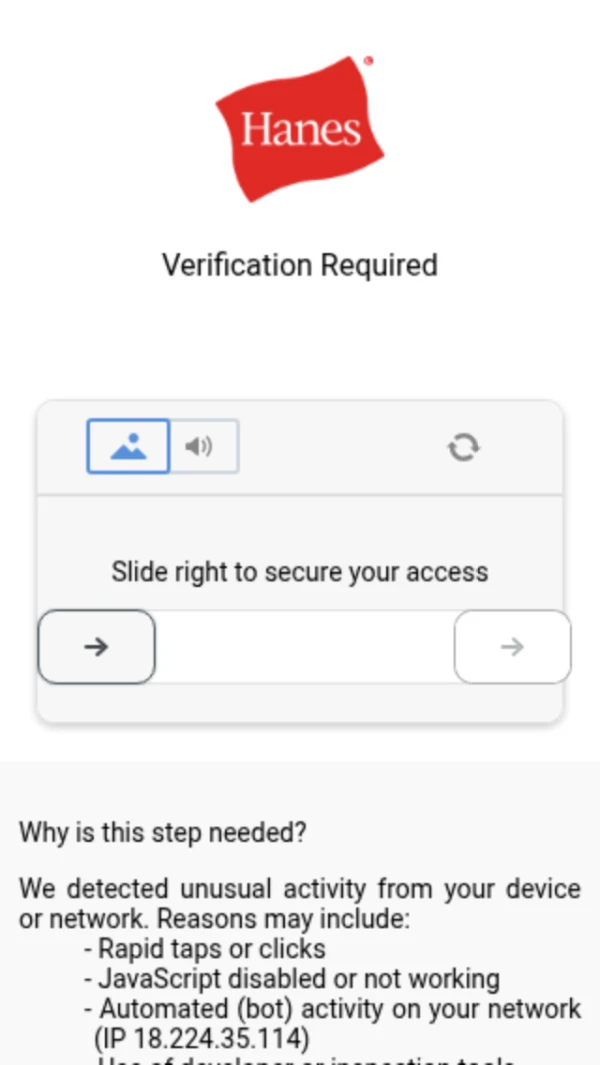Screen dimensions: 600x1065
Task: Click the slider handle with dark arrow
Action: [x=96, y=647]
